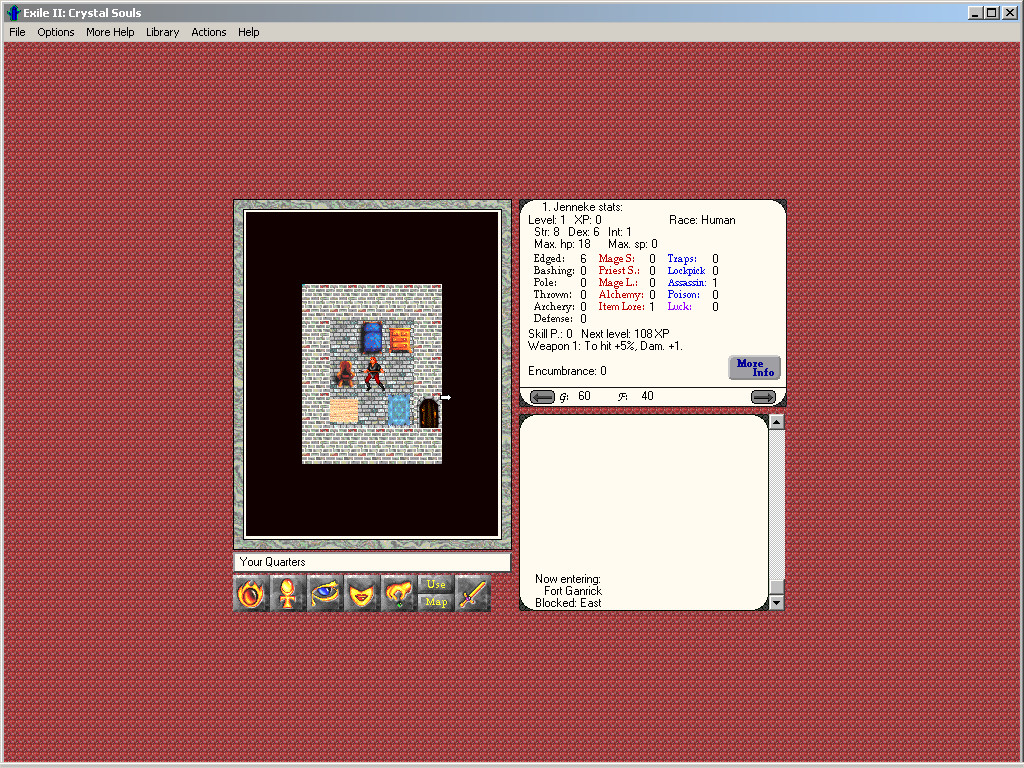Viewport: 1024px width, 768px height.
Task: Click the 'Race: Human' text
Action: tap(702, 220)
